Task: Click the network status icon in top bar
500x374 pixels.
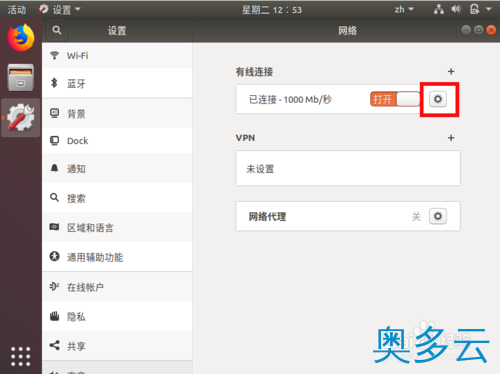Action: pyautogui.click(x=439, y=9)
